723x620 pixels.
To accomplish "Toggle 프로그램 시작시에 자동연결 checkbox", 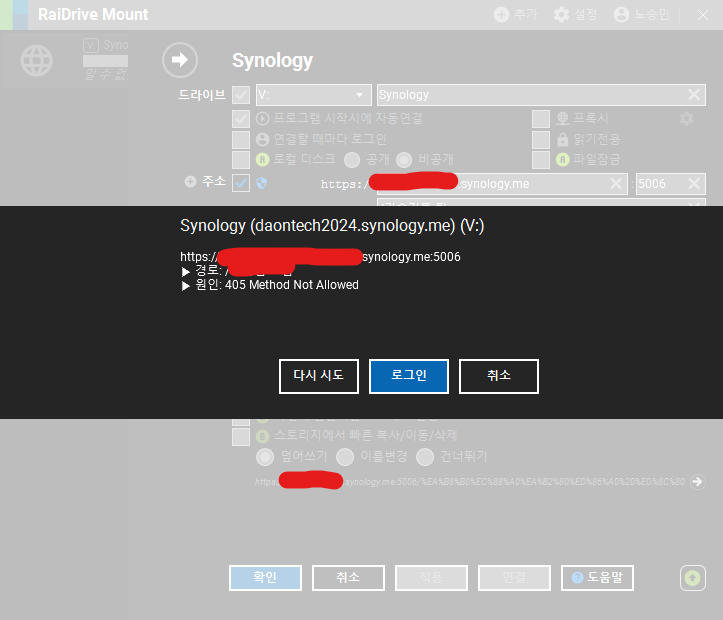I will [241, 118].
